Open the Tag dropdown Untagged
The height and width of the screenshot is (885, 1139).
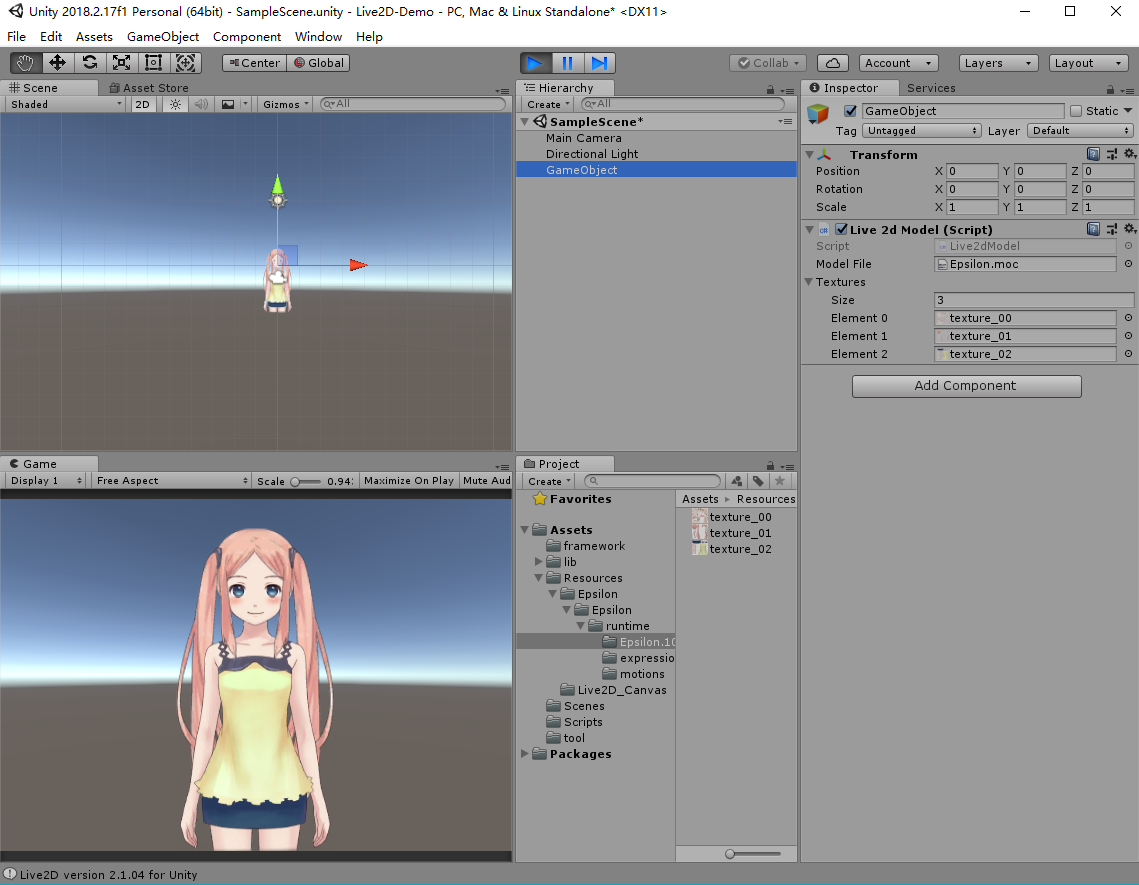click(922, 131)
